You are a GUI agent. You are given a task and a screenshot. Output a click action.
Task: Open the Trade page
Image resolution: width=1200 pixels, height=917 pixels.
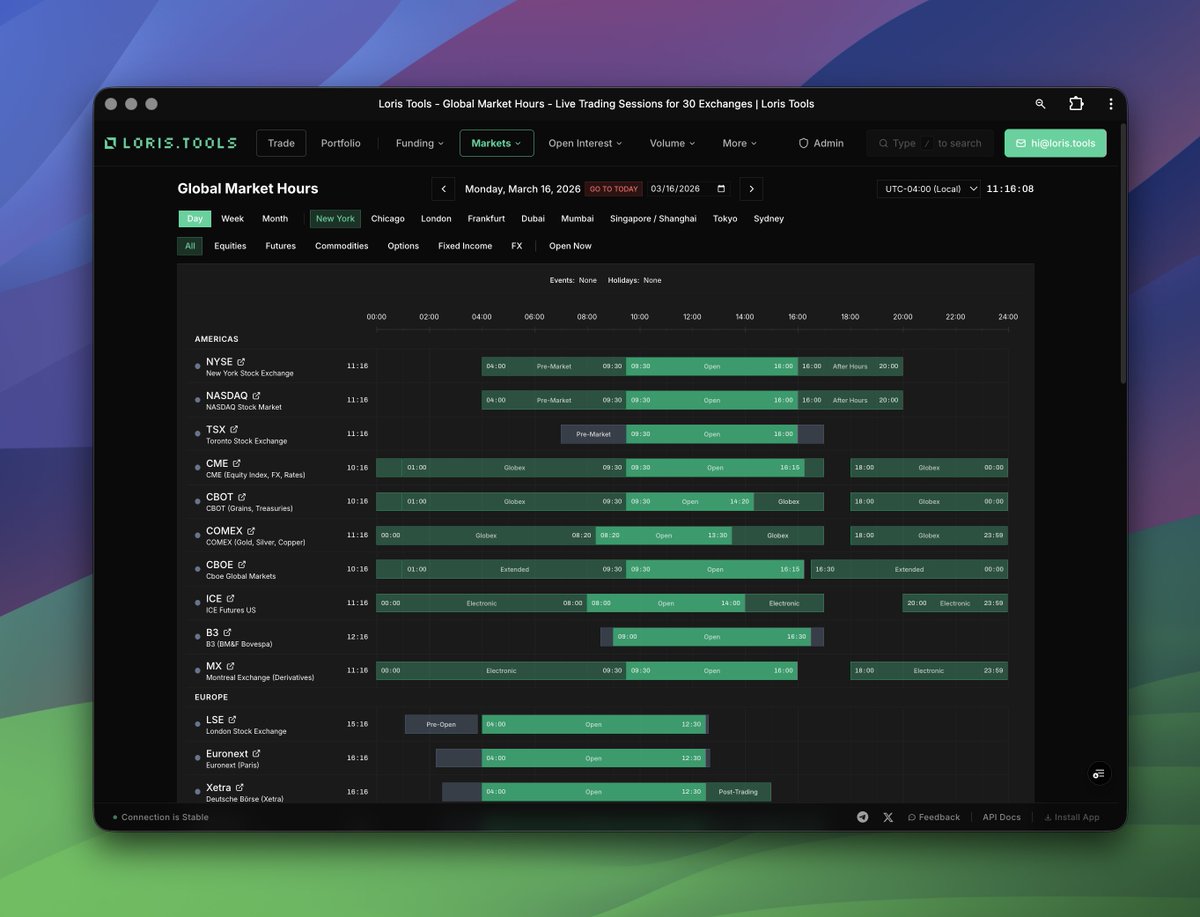281,143
